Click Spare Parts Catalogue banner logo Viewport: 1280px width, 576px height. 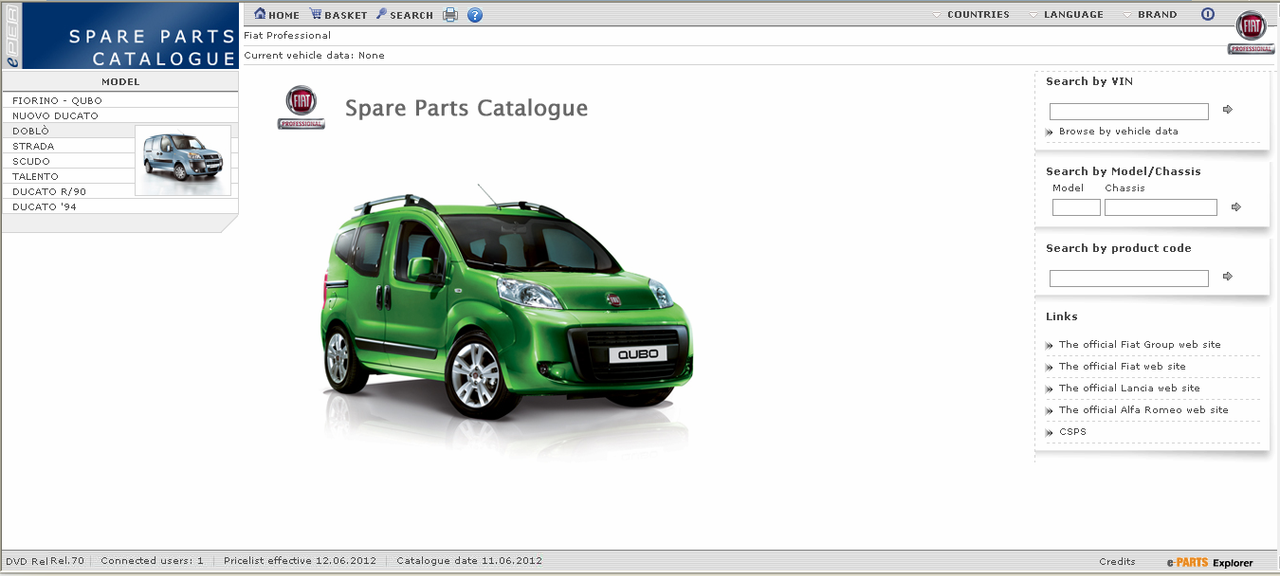tap(120, 37)
